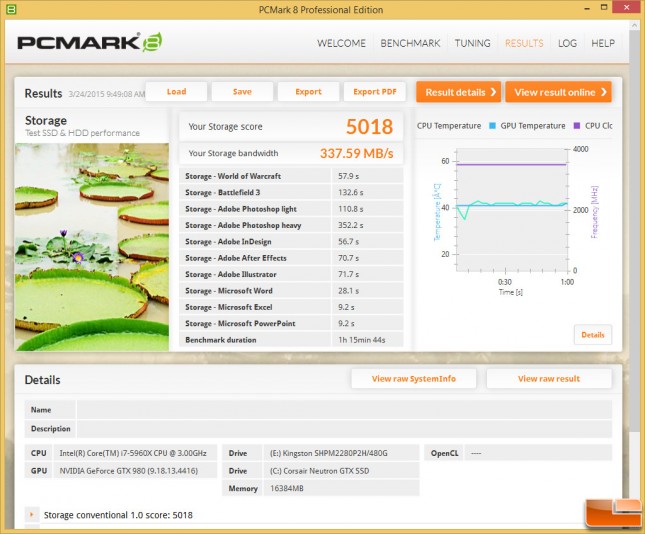Select Storage - Microsoft Excel row

coord(291,307)
